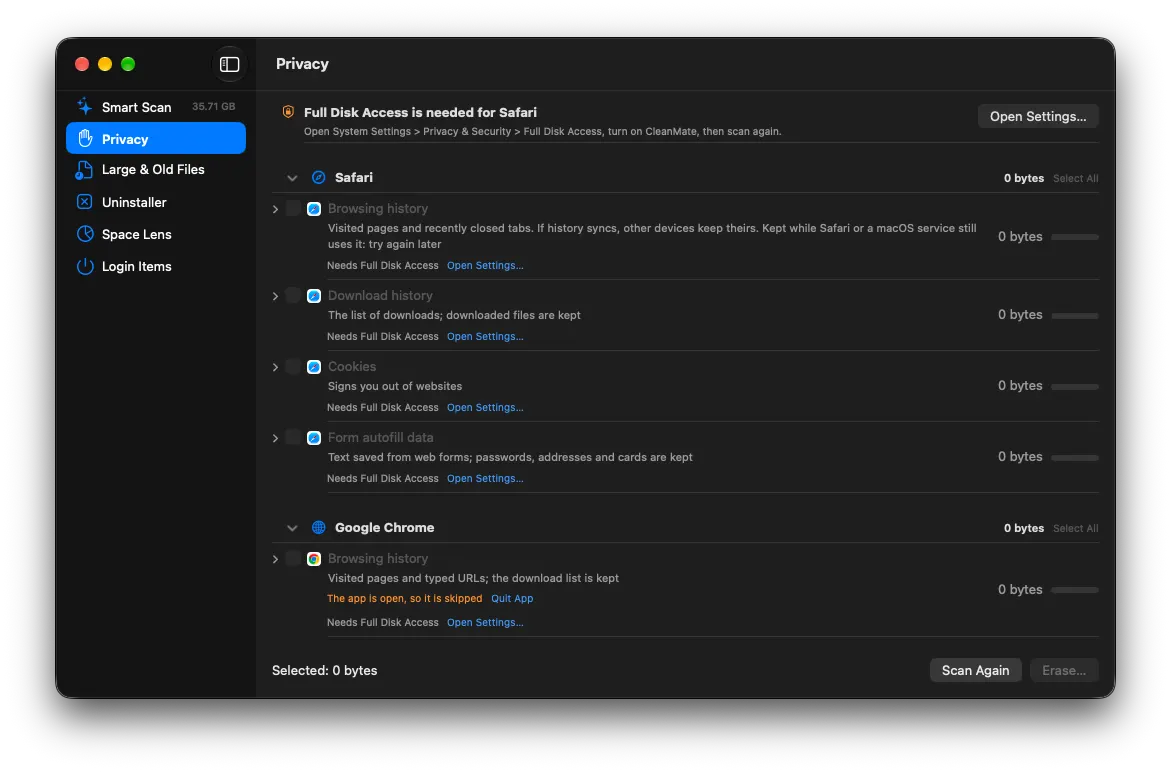Click Safari icon beside Form autofill data
The width and height of the screenshot is (1171, 772).
tap(314, 438)
